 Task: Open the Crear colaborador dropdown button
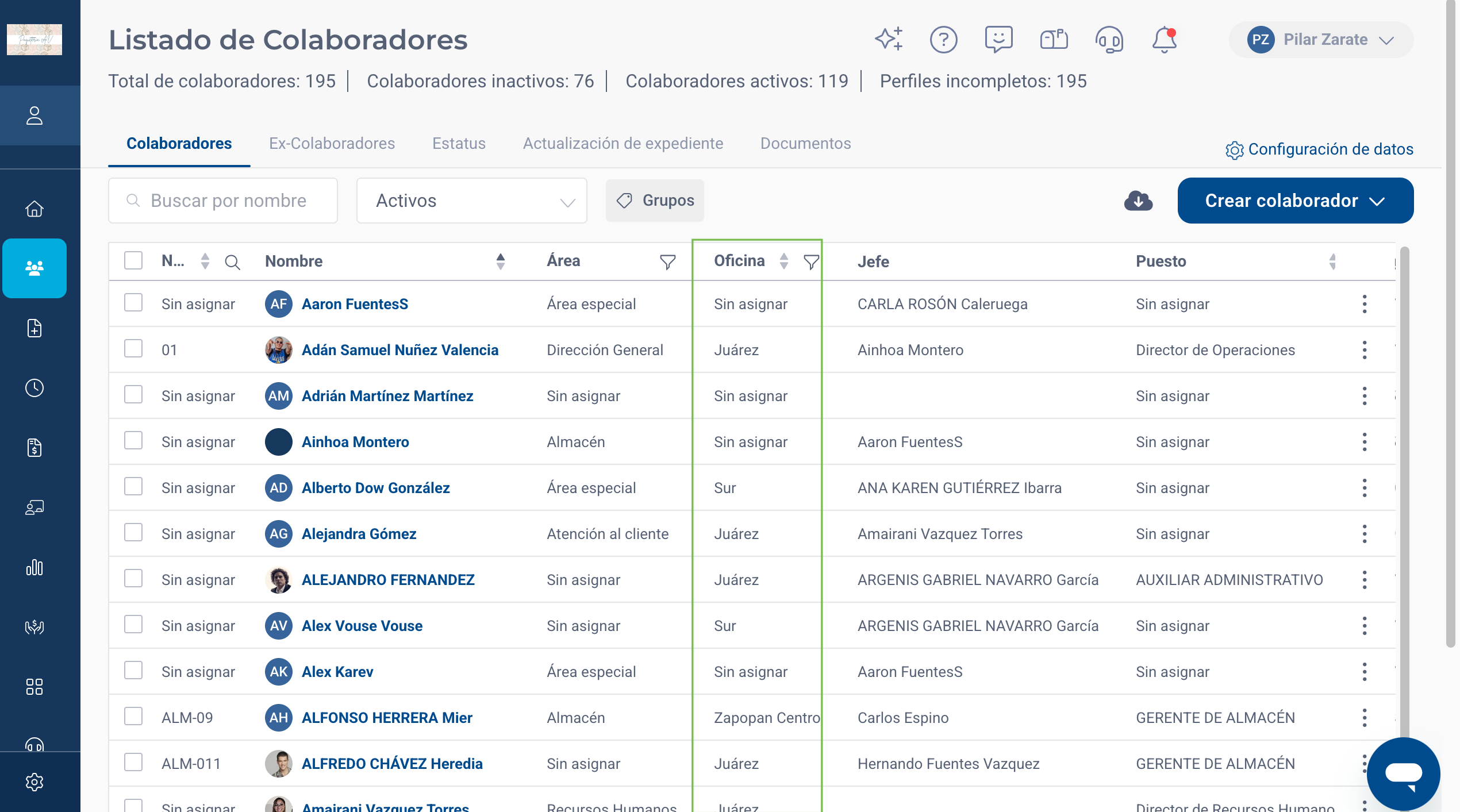click(x=1295, y=201)
